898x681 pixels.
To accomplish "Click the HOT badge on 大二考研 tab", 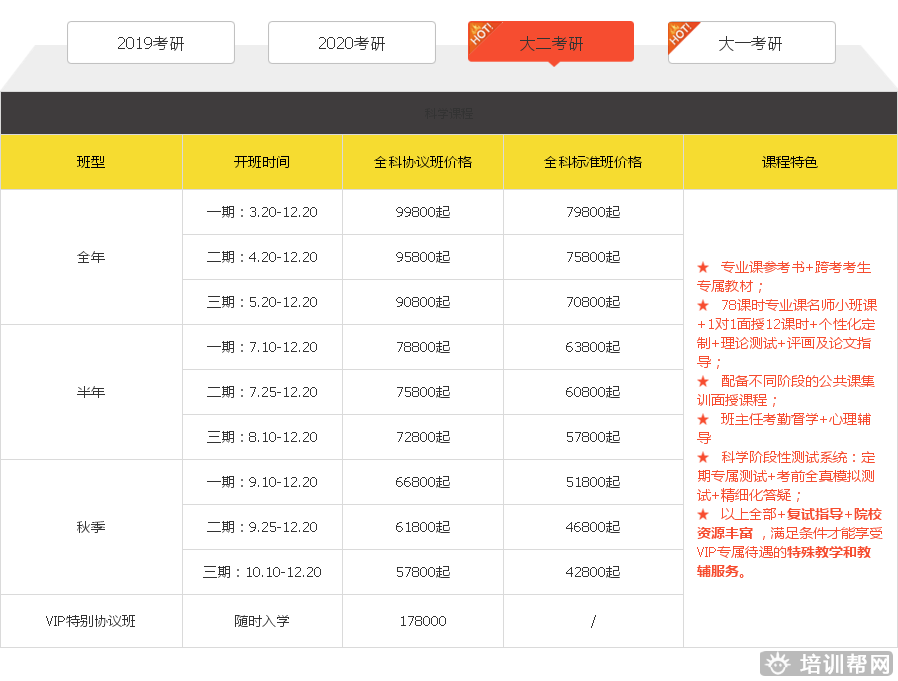I will [483, 35].
